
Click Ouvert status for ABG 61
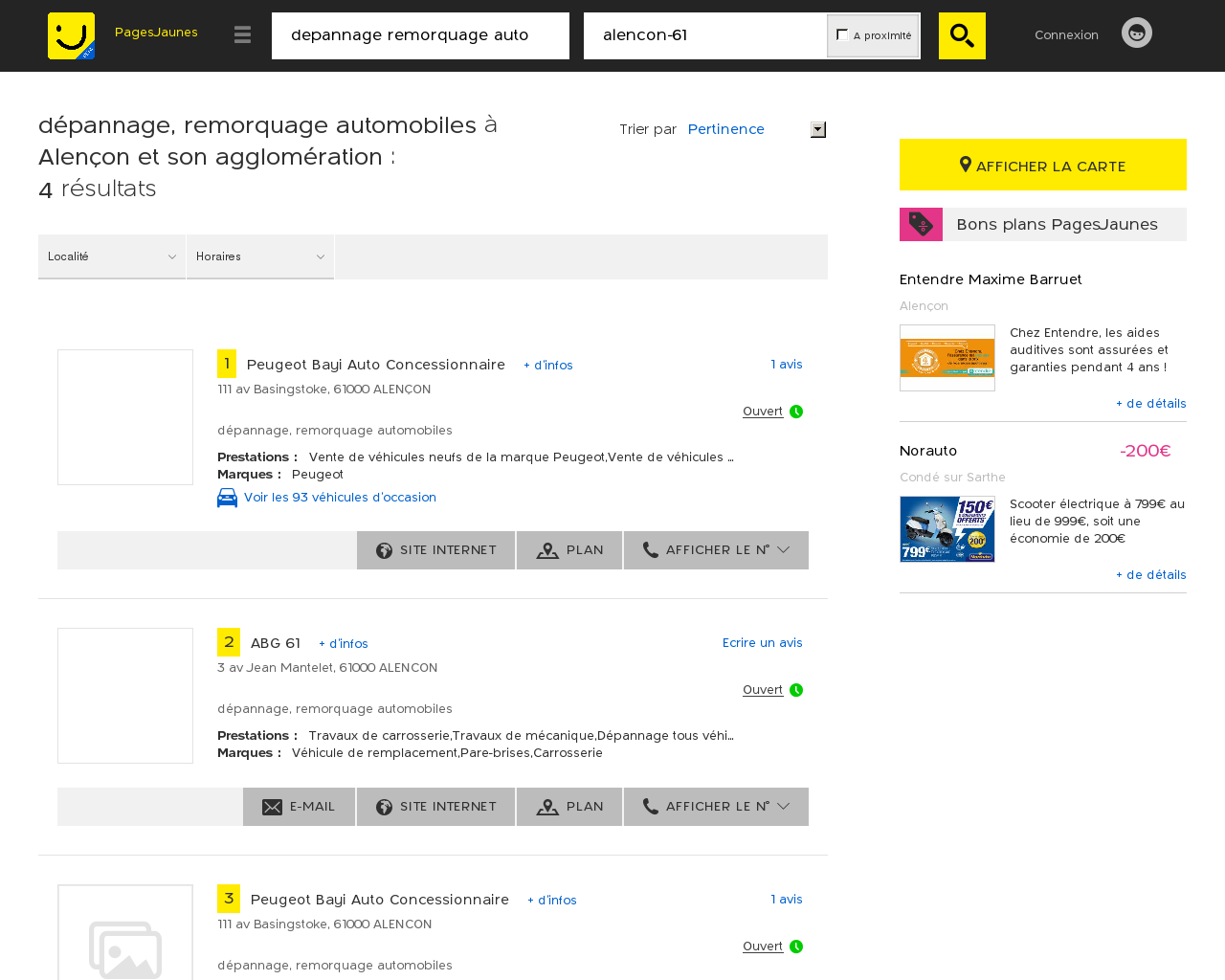coord(763,690)
